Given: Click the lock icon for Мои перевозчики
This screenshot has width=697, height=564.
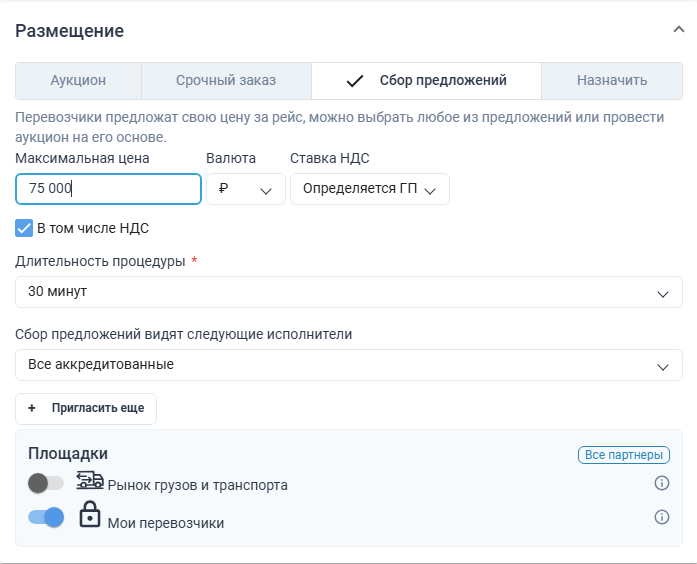Looking at the screenshot, I should point(90,515).
